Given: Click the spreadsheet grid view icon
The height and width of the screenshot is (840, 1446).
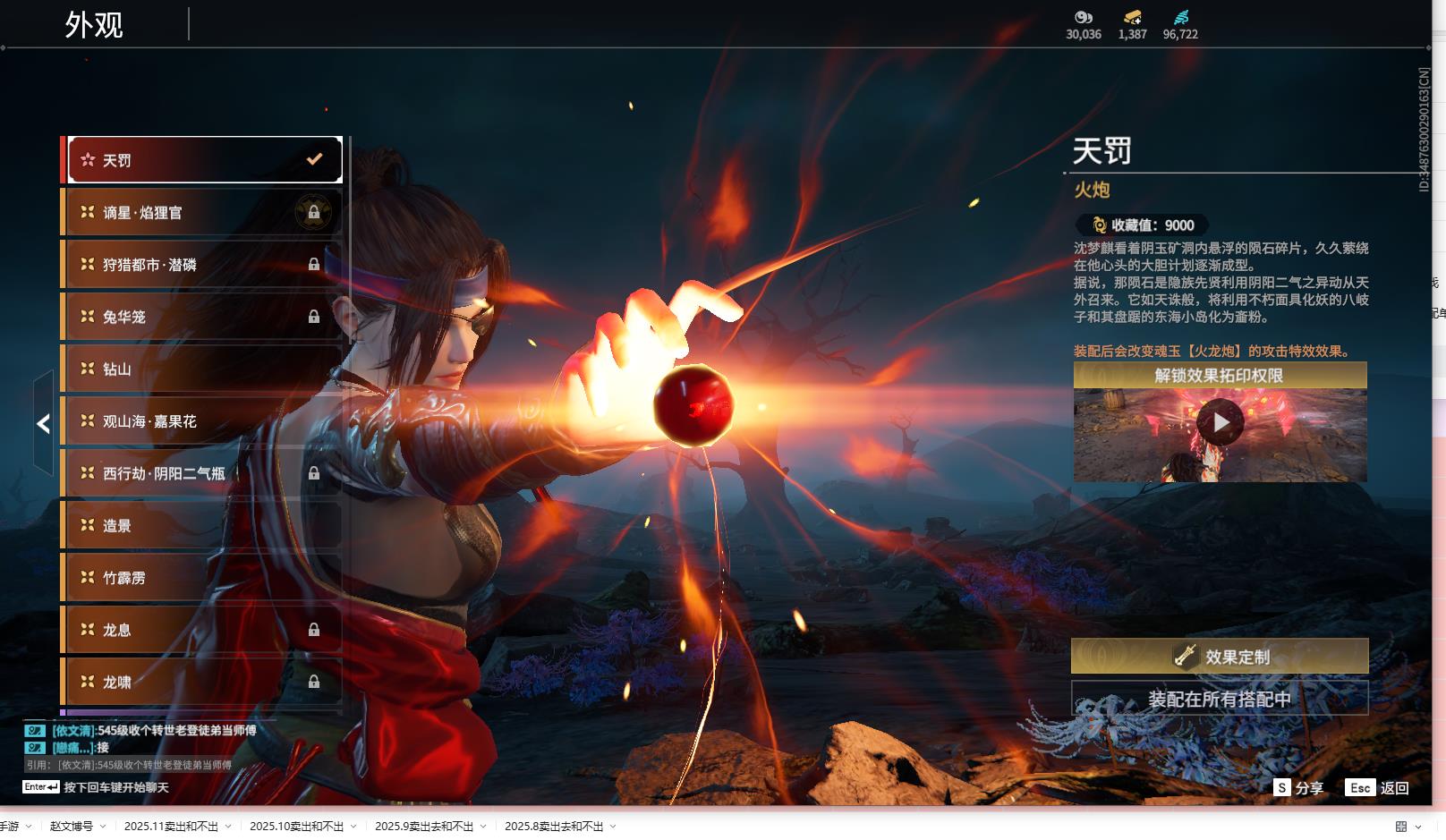Looking at the screenshot, I should click(1401, 827).
